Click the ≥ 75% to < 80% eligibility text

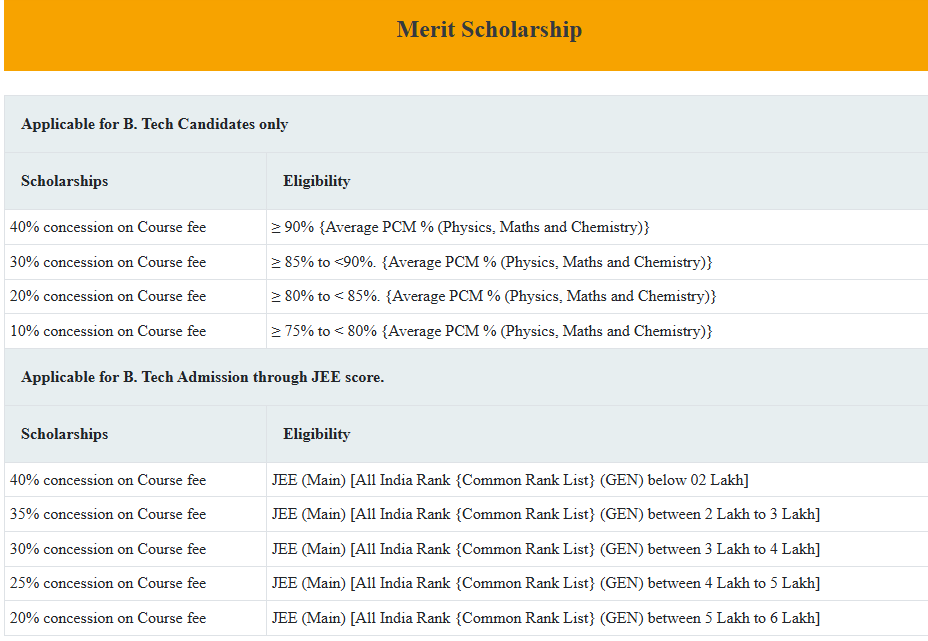(491, 331)
